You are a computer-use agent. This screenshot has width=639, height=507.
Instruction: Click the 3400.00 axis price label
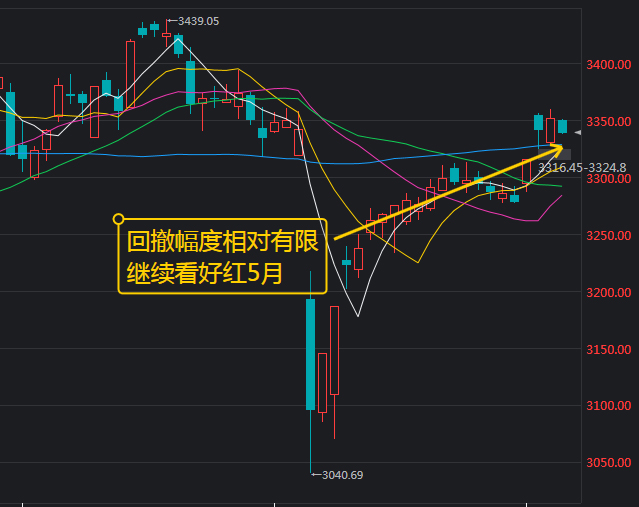(x=608, y=64)
